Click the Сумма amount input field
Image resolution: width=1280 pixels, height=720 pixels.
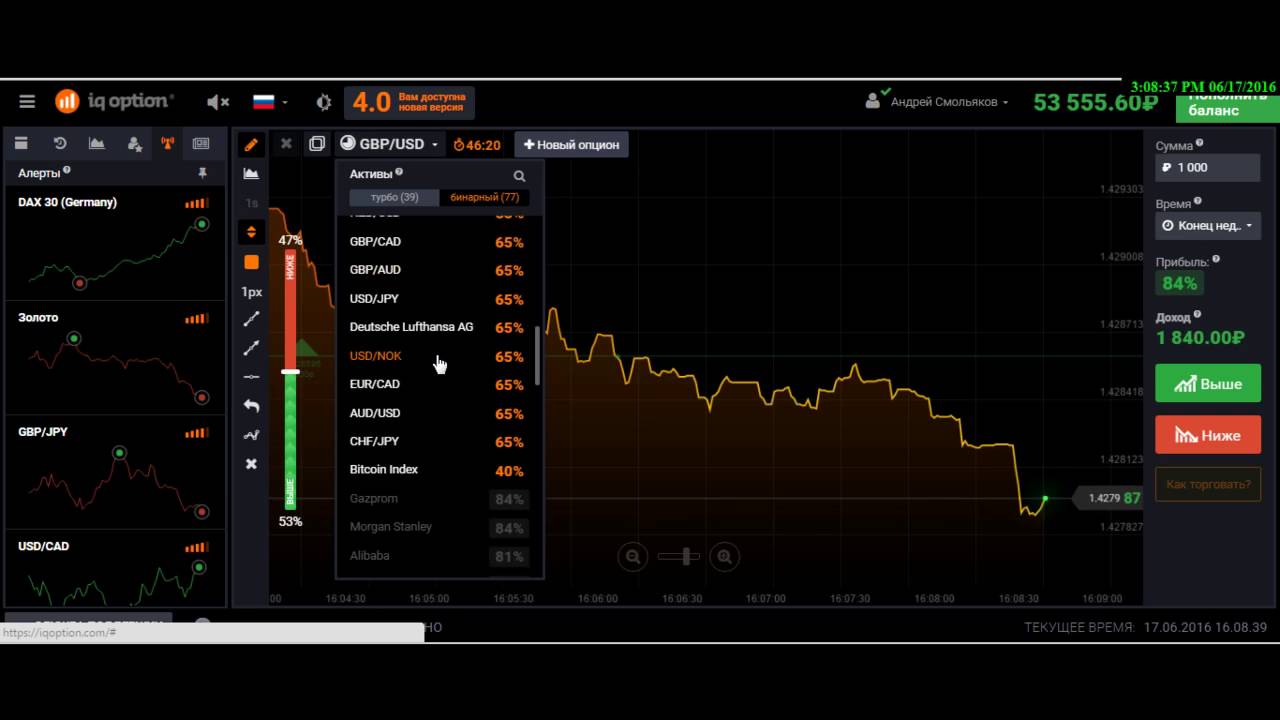point(1207,168)
